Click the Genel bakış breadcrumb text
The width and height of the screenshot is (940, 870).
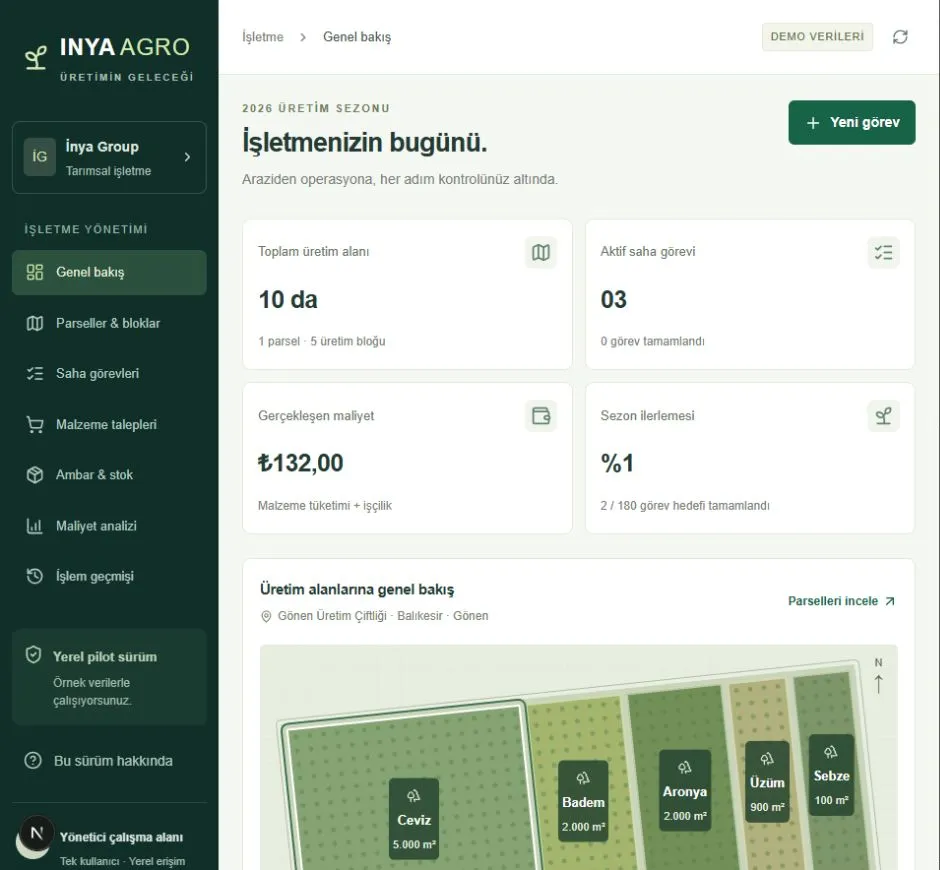point(357,37)
